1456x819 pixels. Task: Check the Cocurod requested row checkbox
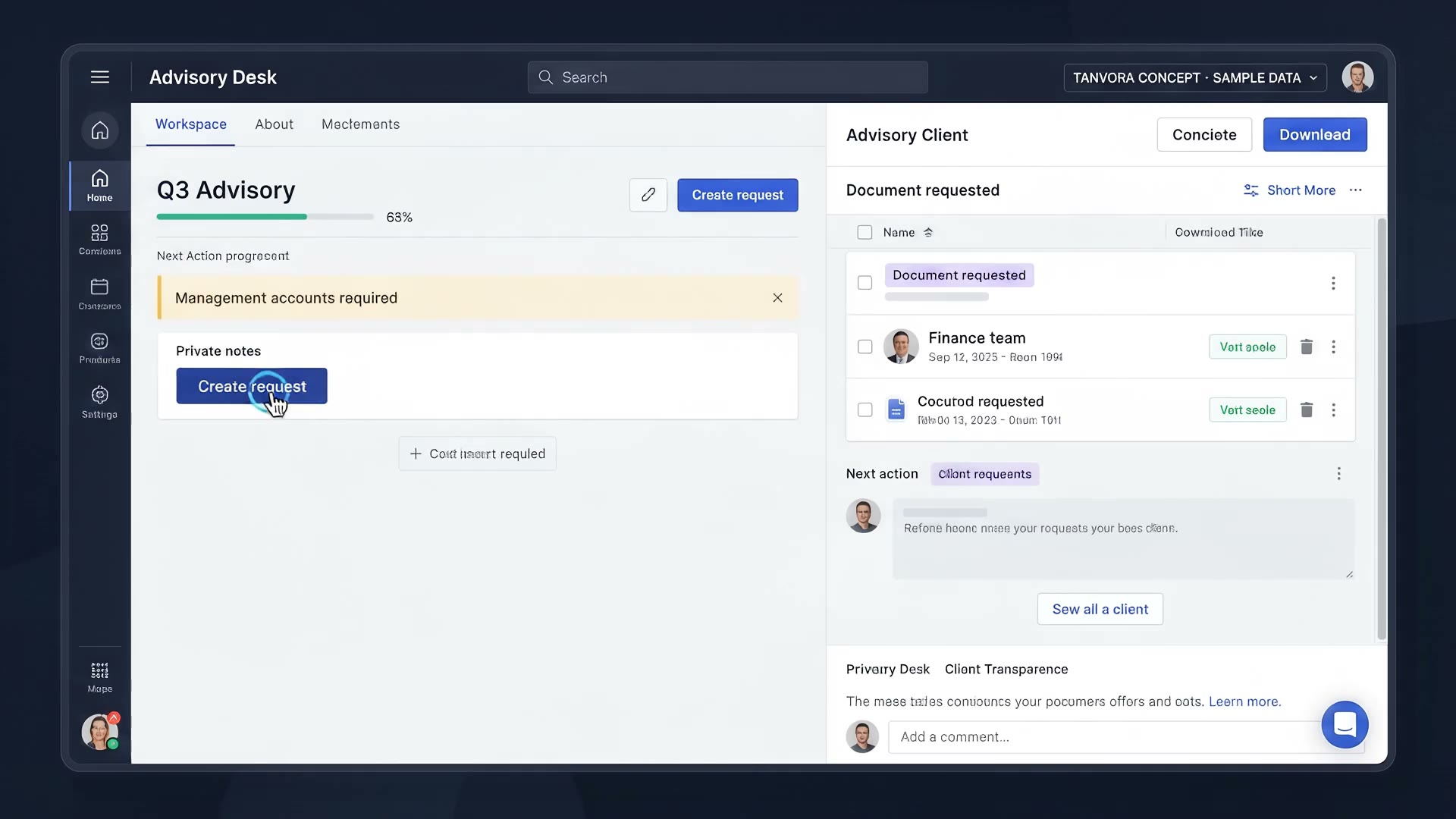[864, 409]
